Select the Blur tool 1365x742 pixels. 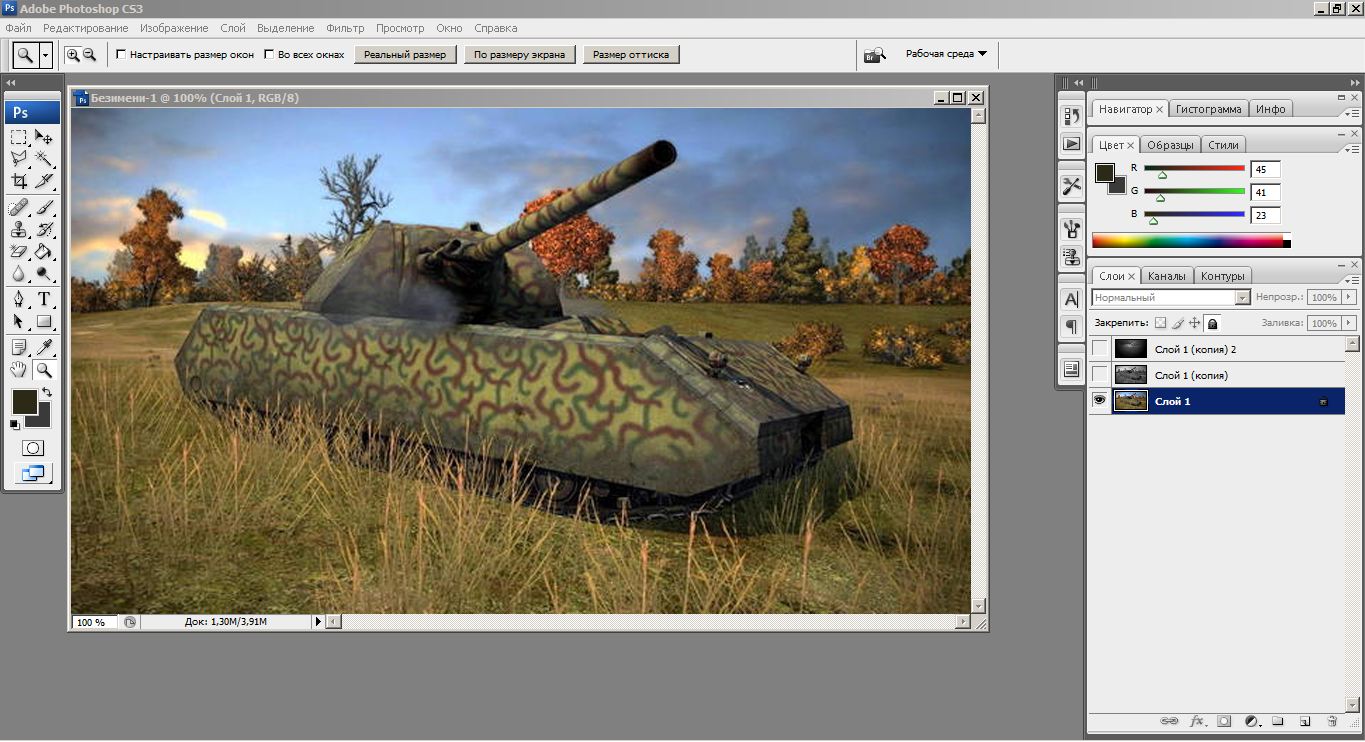point(19,273)
